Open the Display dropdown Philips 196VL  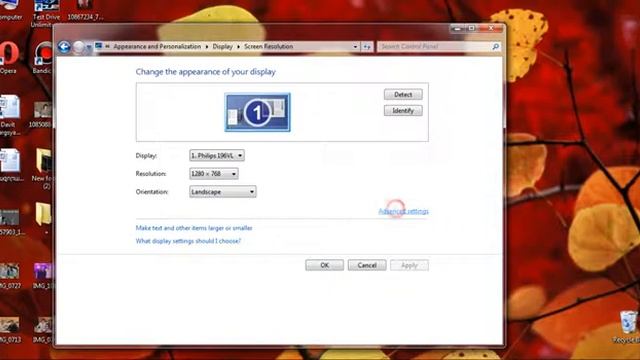point(217,156)
